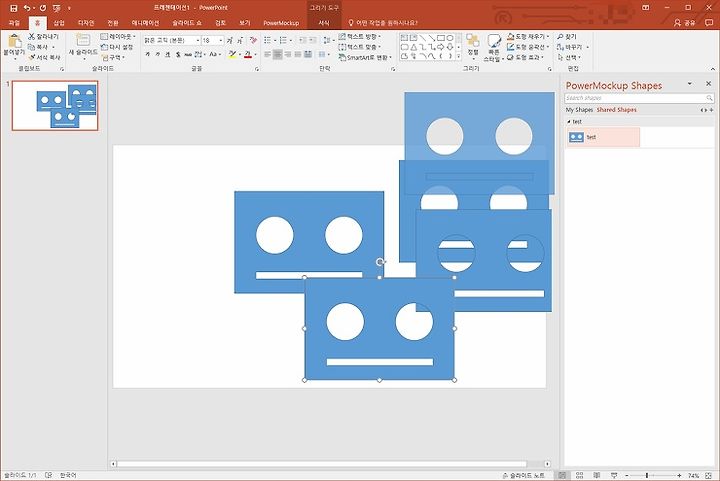Click the Redo icon in title bar

(x=43, y=8)
